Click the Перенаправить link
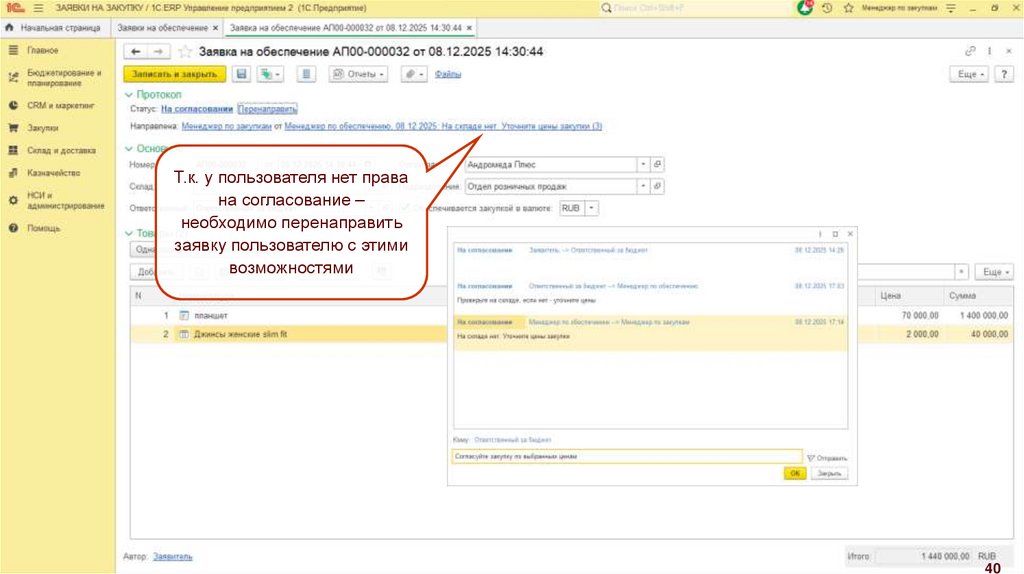The height and width of the screenshot is (574, 1024). click(267, 109)
